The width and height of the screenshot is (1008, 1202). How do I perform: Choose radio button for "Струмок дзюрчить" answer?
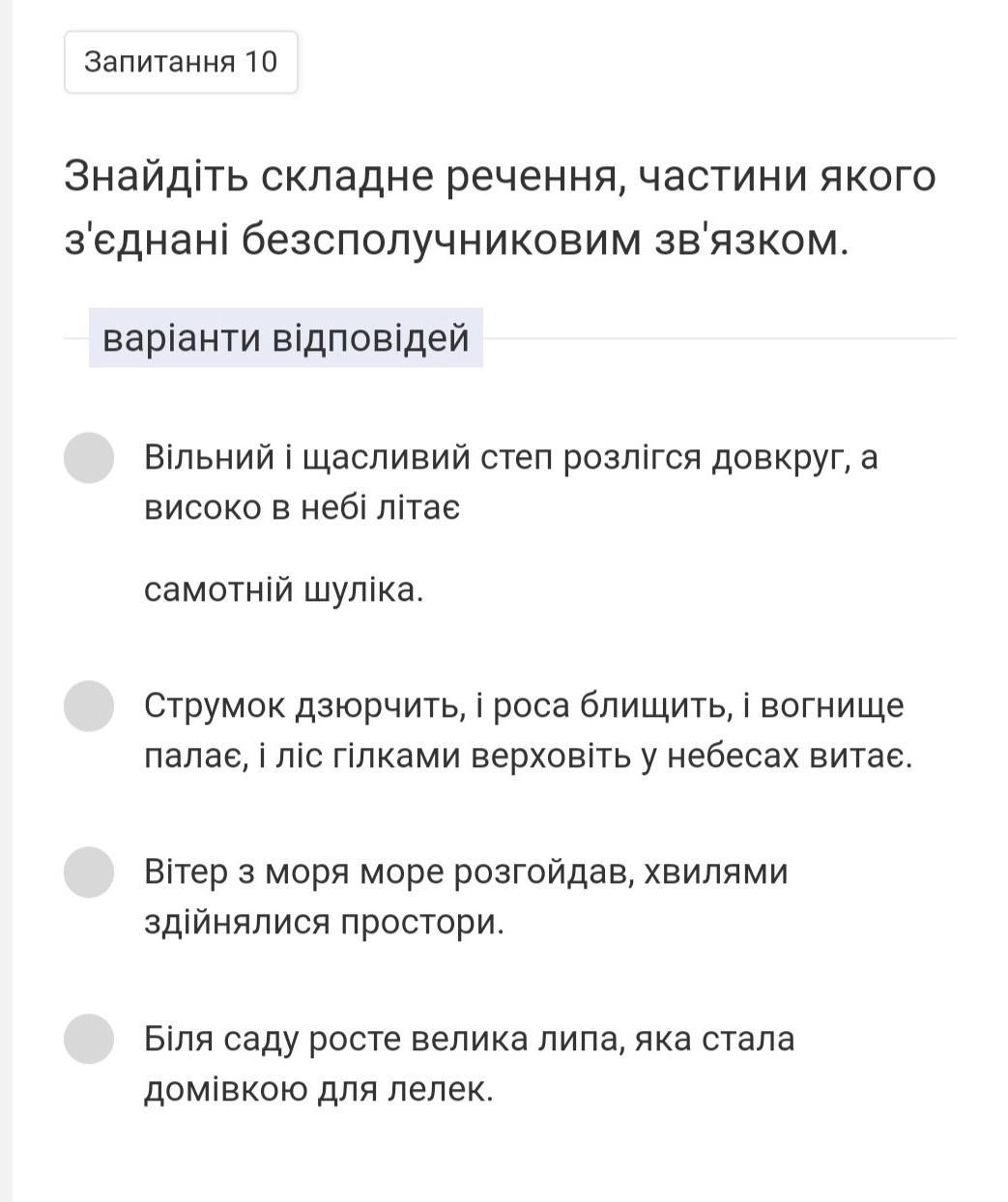point(89,706)
